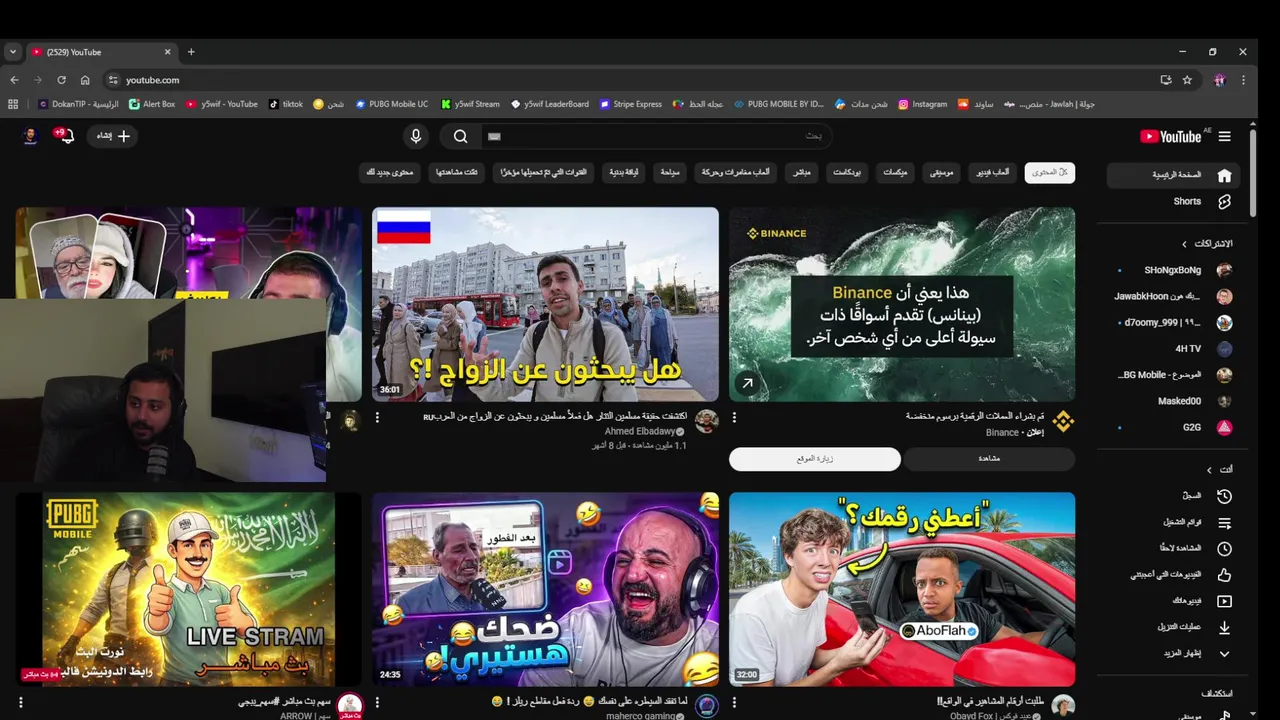Select the video games (ألعاب فيديو) filter chip

(993, 173)
